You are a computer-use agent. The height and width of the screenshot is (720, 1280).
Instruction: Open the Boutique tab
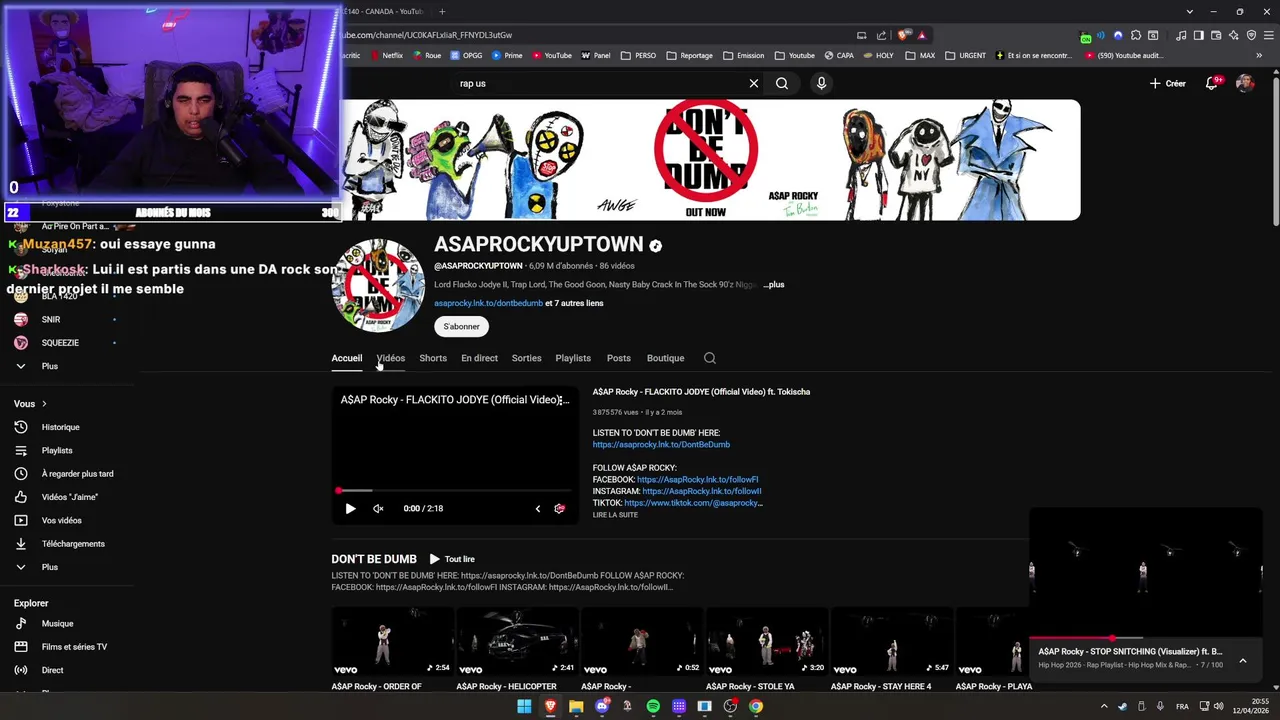click(665, 358)
